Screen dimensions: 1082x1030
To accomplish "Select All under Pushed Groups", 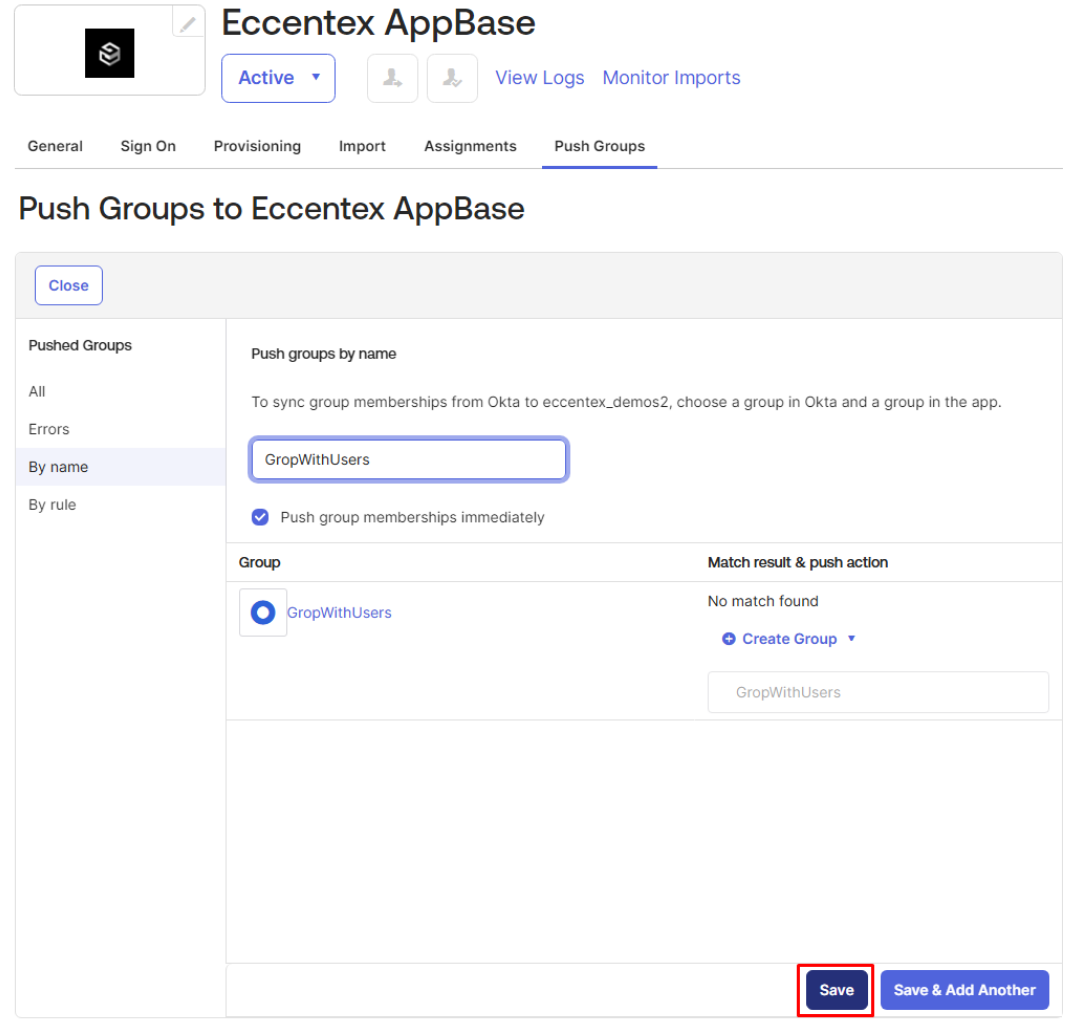I will click(x=37, y=392).
